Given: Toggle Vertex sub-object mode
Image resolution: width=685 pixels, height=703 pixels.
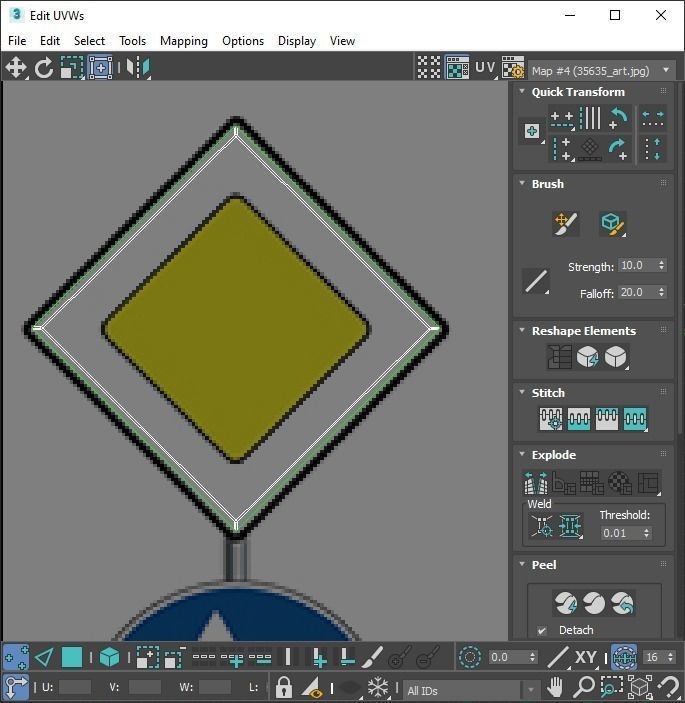Looking at the screenshot, I should tap(16, 658).
